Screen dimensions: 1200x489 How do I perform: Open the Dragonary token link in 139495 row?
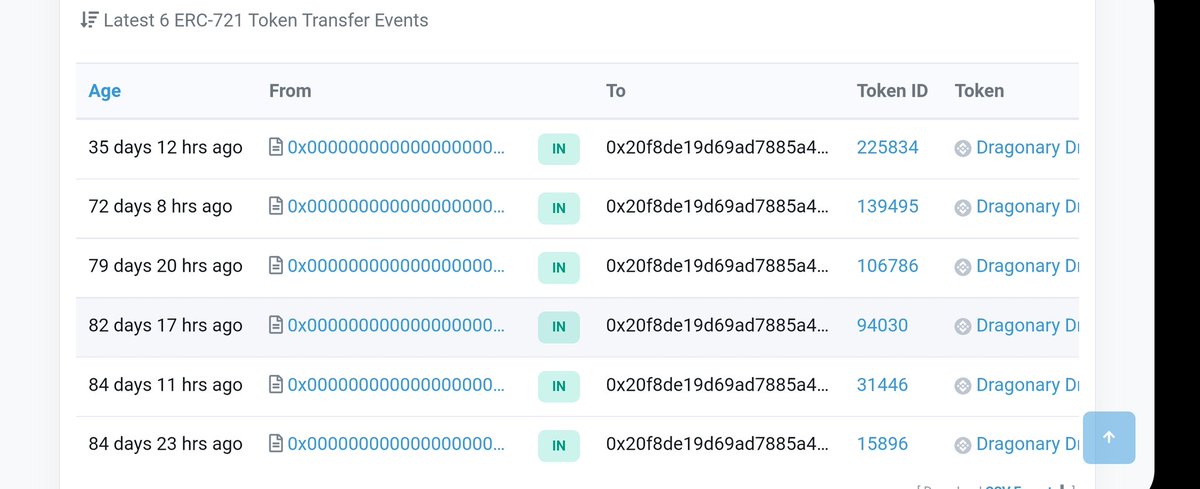(x=1027, y=207)
